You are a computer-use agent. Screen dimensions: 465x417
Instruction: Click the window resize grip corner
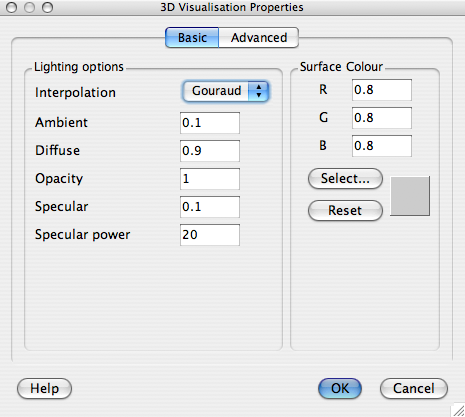coord(459,411)
